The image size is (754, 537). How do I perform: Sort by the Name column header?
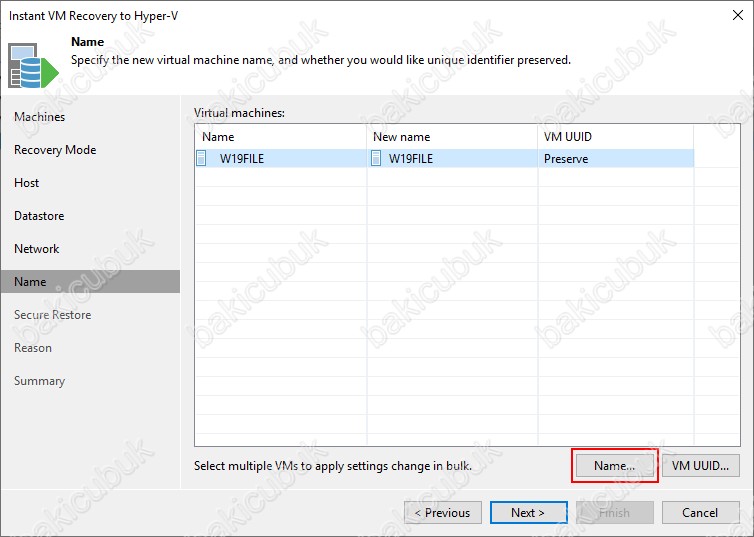pos(280,137)
